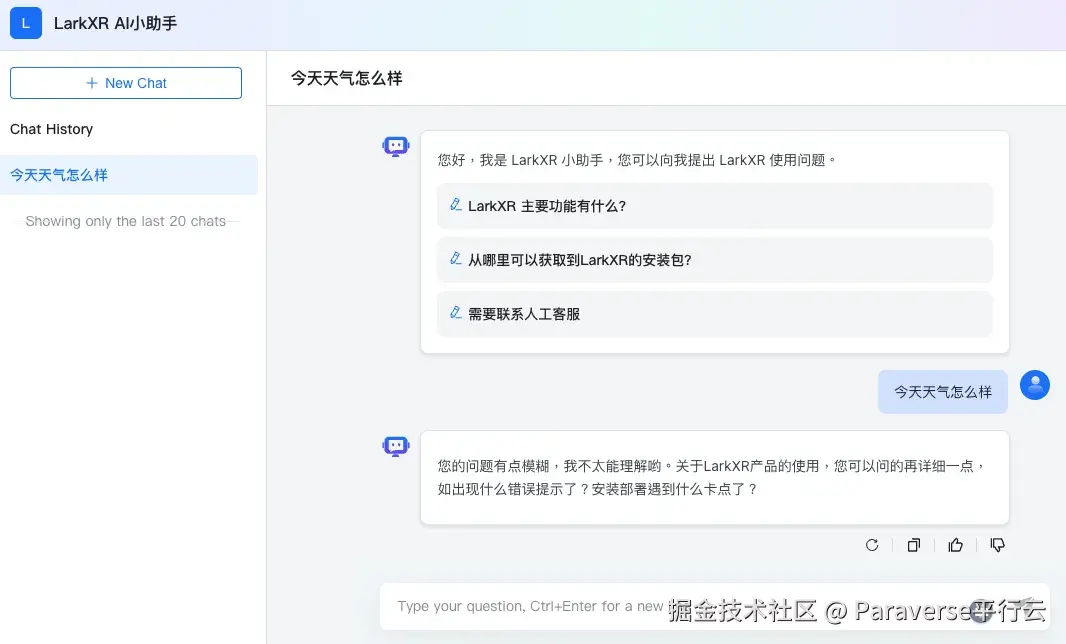This screenshot has width=1066, height=644.
Task: Click the robot avatar beside the greeting message
Action: pos(396,145)
